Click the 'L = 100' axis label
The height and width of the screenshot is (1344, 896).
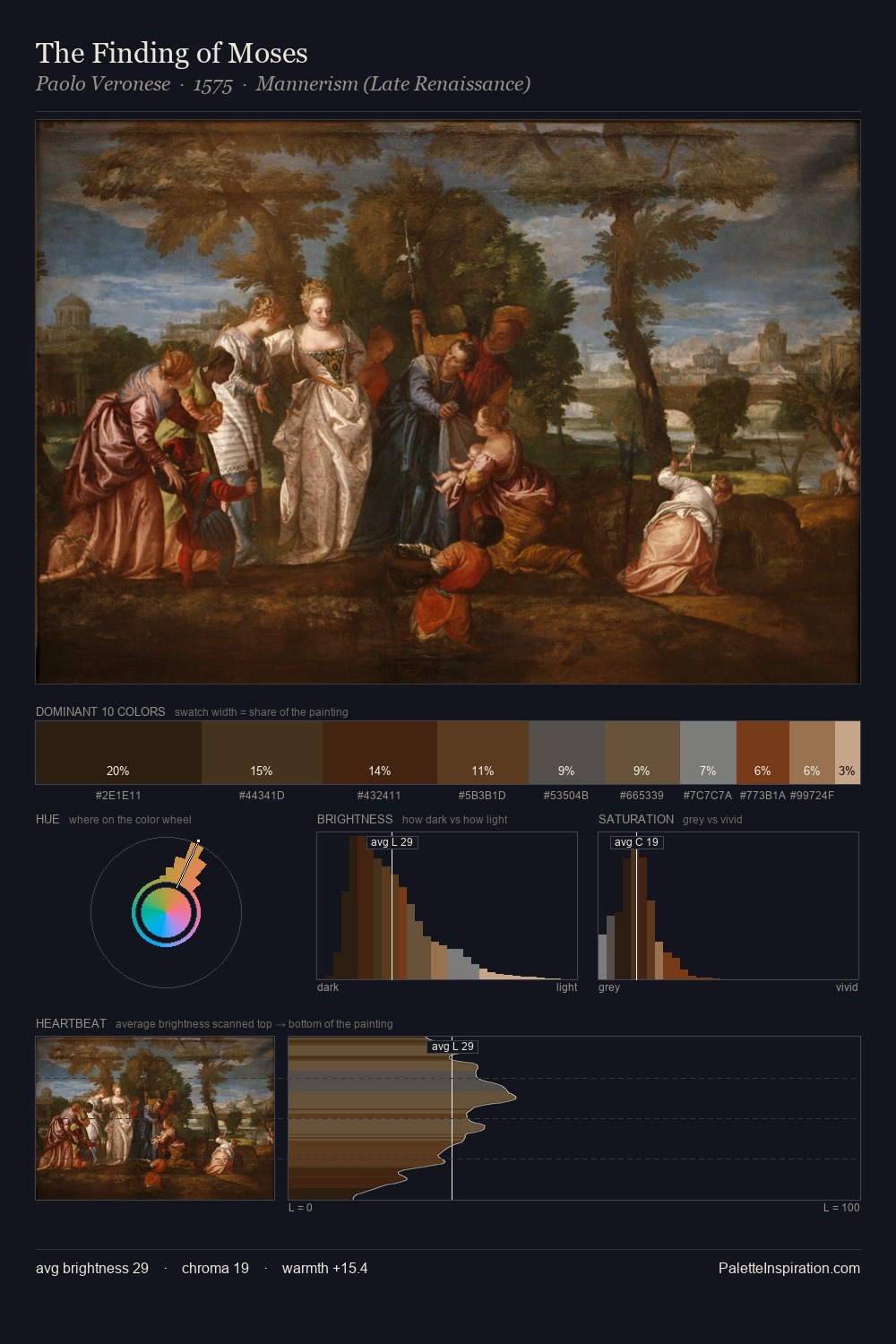[841, 1208]
